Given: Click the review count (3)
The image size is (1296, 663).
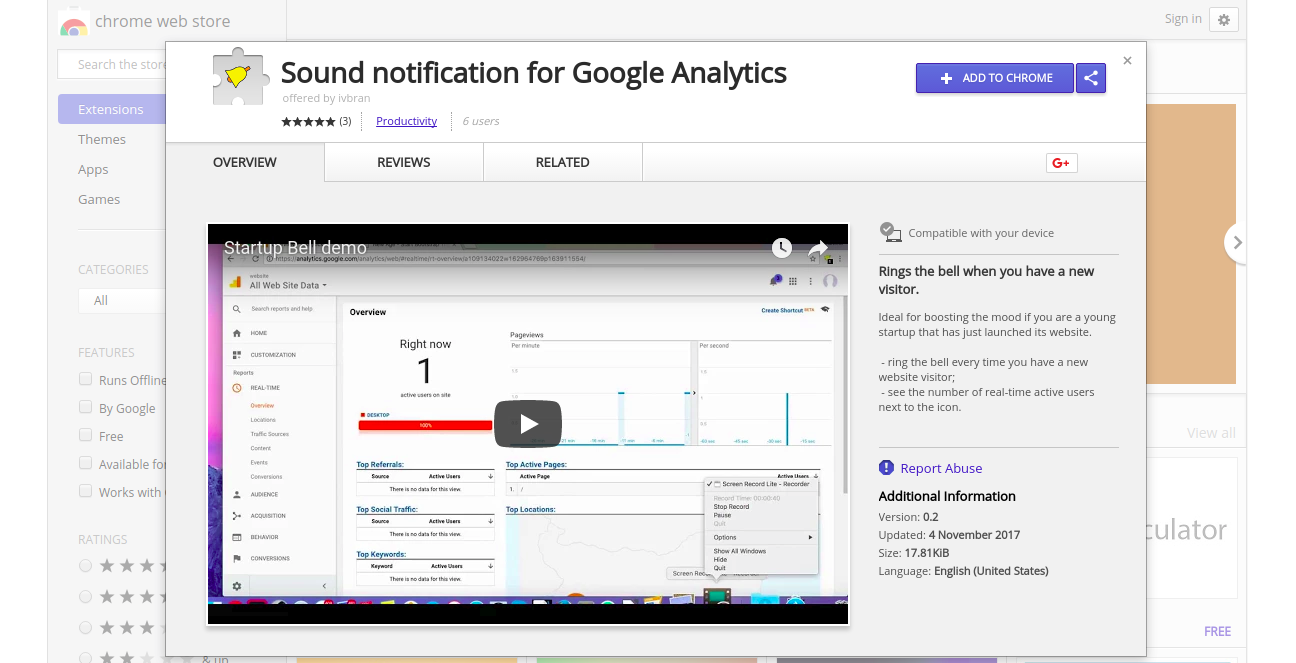Looking at the screenshot, I should [345, 121].
